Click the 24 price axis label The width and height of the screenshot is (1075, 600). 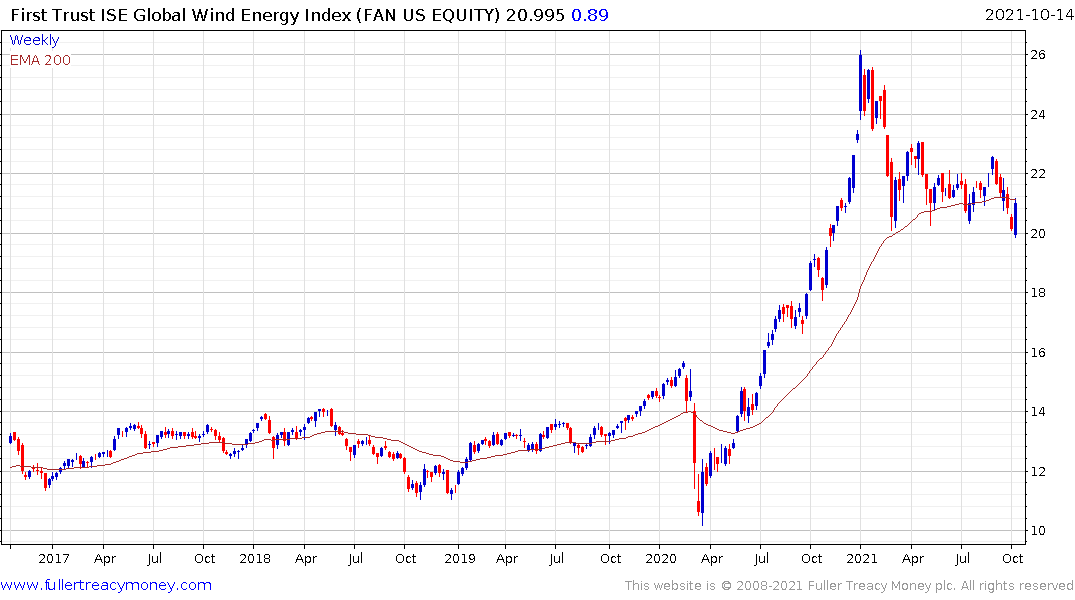[1038, 115]
